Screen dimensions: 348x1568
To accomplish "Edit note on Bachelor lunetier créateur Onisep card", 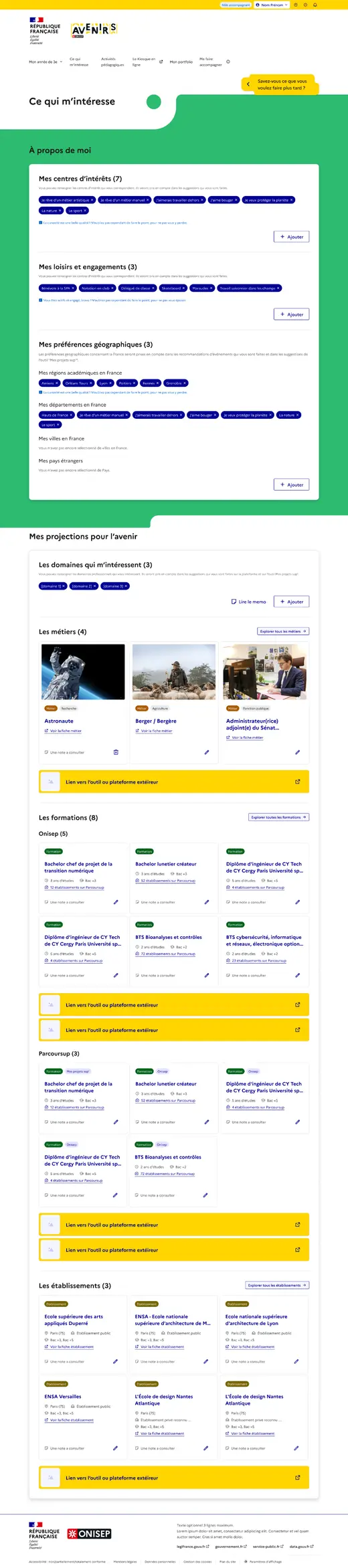I will click(207, 902).
